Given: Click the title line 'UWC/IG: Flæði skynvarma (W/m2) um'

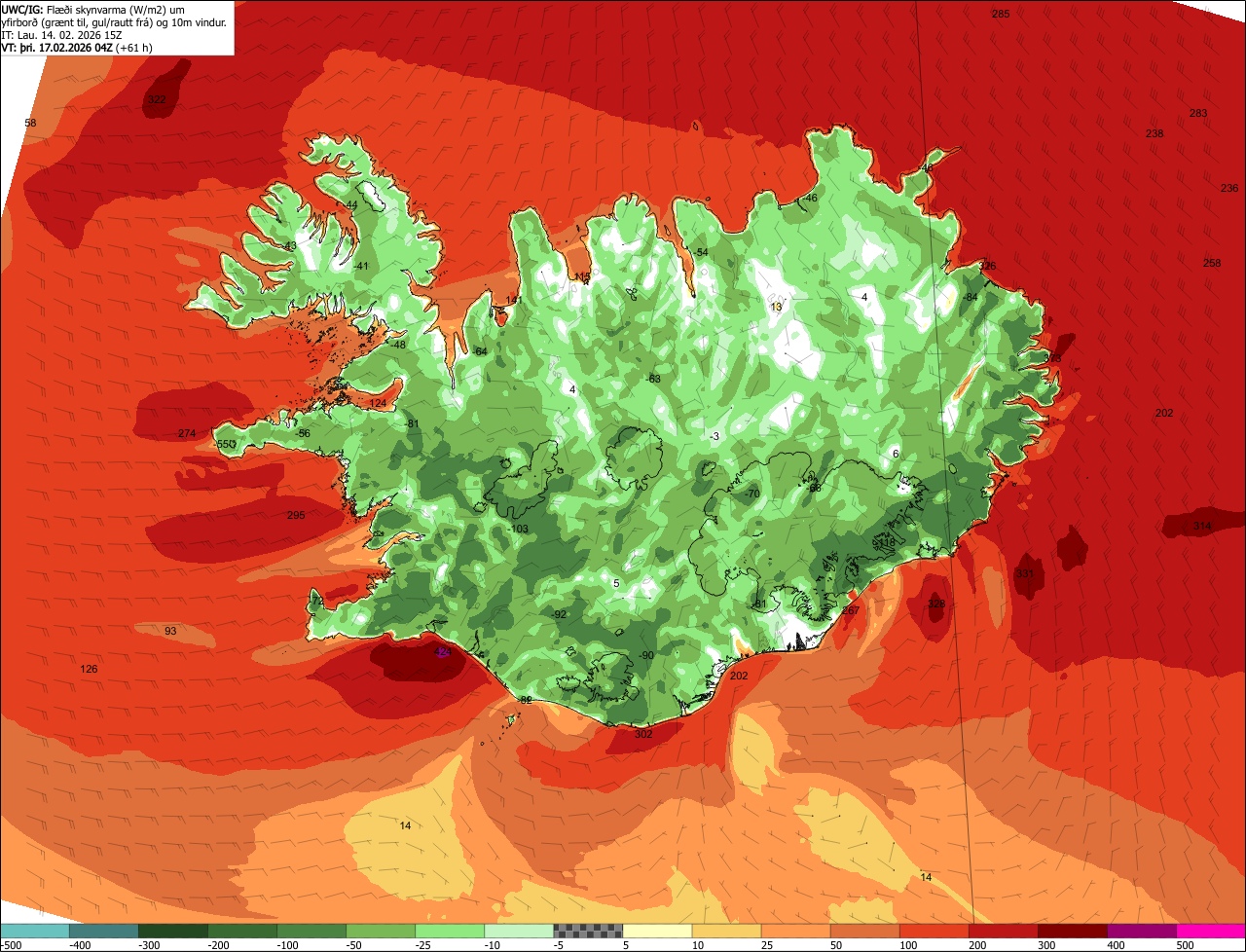Looking at the screenshot, I should click(x=93, y=9).
